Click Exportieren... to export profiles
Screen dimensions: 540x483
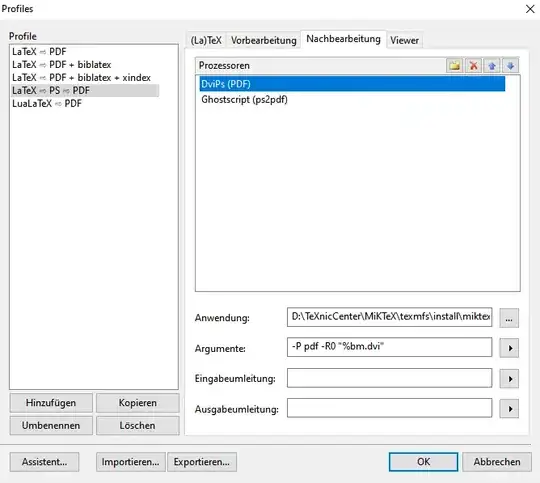pyautogui.click(x=202, y=462)
